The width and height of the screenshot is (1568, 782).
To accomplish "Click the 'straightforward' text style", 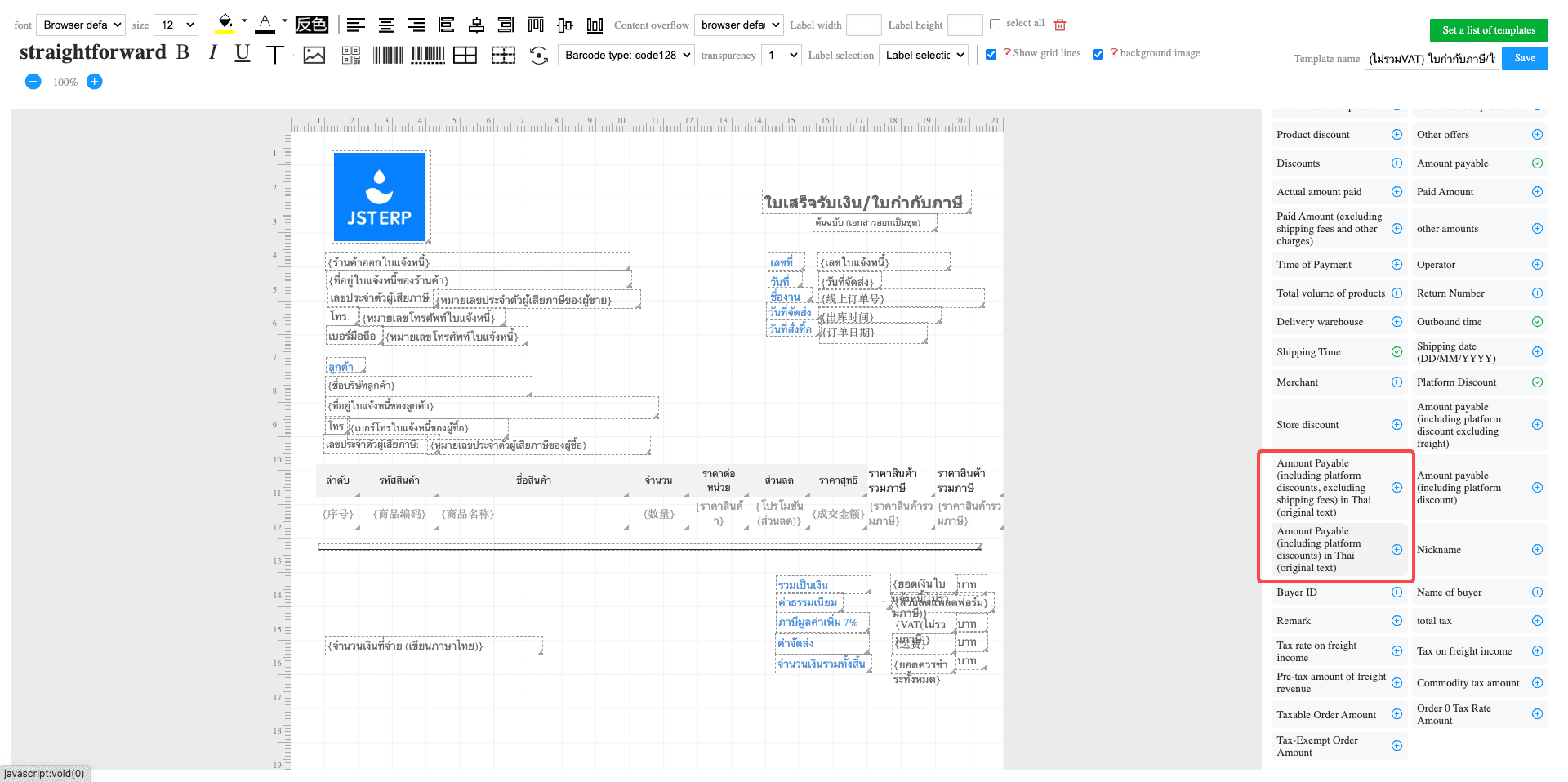I will point(93,52).
